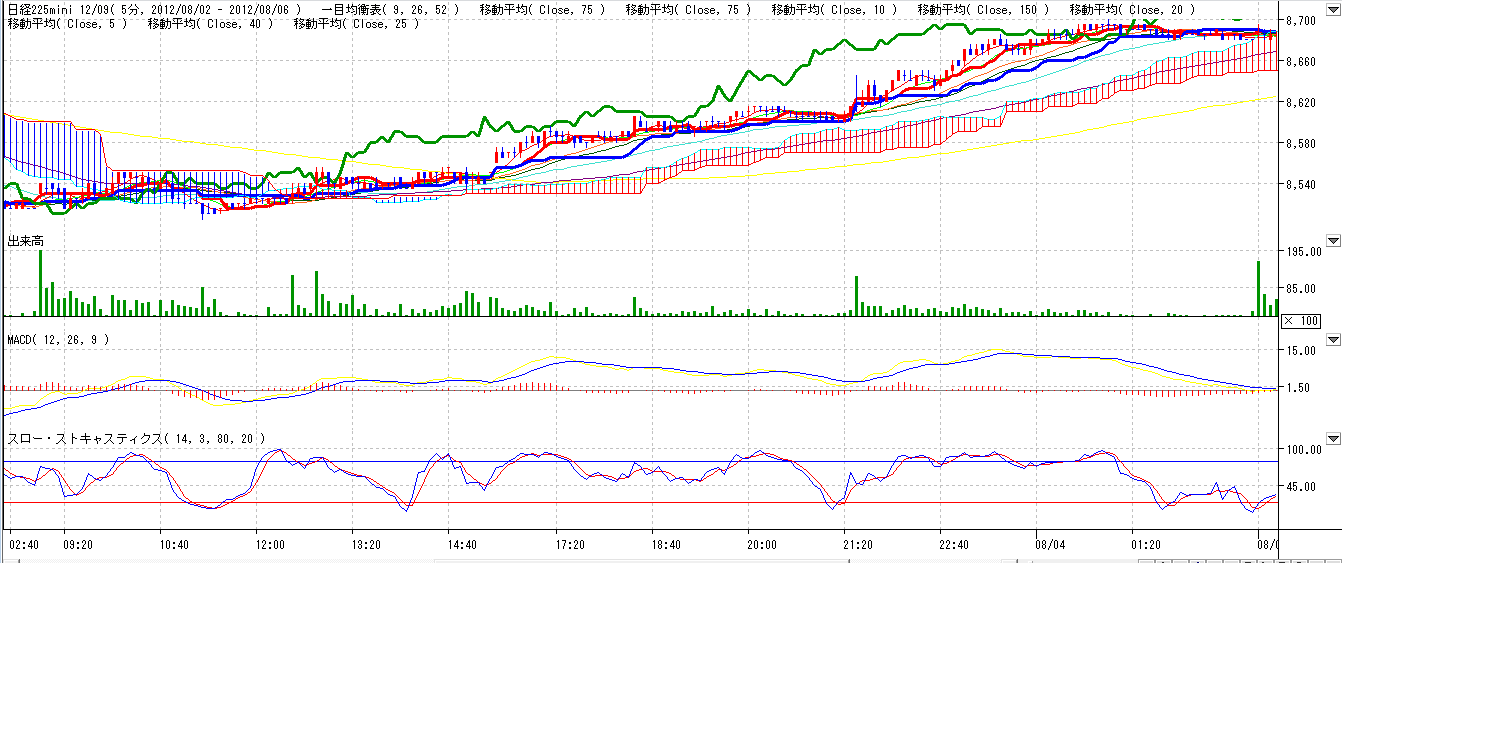Expand the slow stochastics panel dropdown arrow

click(1332, 438)
